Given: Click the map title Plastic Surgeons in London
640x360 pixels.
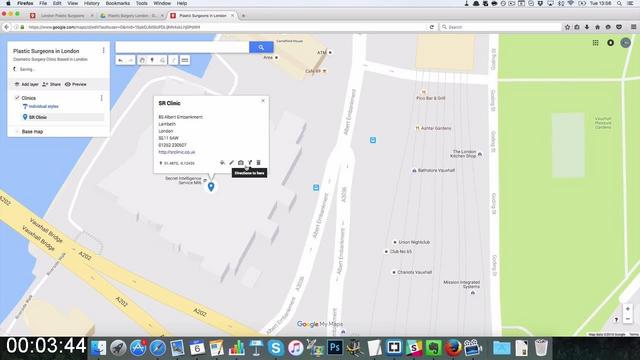Looking at the screenshot, I should pyautogui.click(x=46, y=51).
